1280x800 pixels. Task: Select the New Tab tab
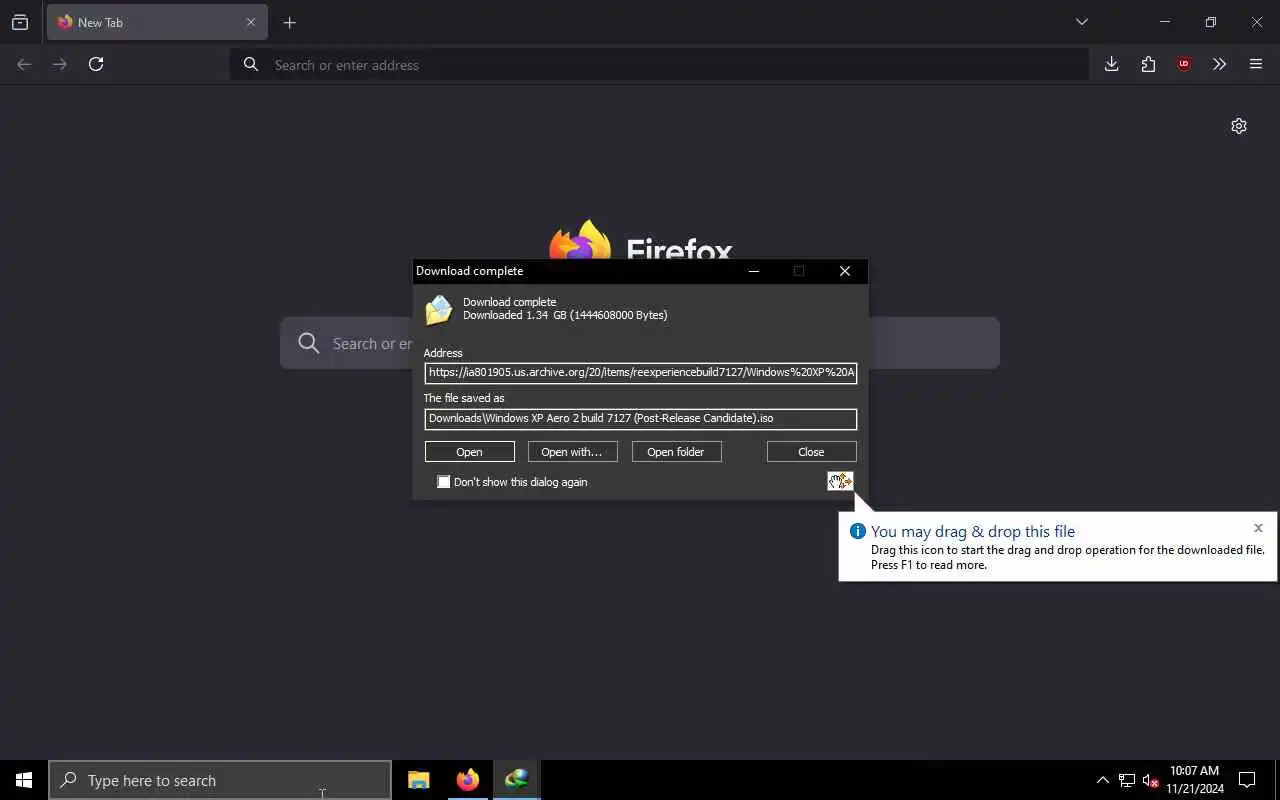157,22
